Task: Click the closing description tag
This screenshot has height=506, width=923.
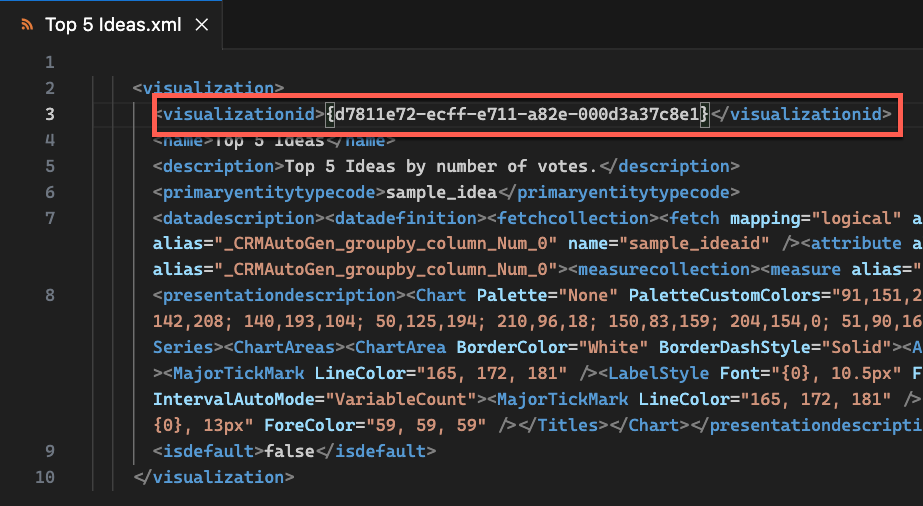Action: [x=669, y=166]
